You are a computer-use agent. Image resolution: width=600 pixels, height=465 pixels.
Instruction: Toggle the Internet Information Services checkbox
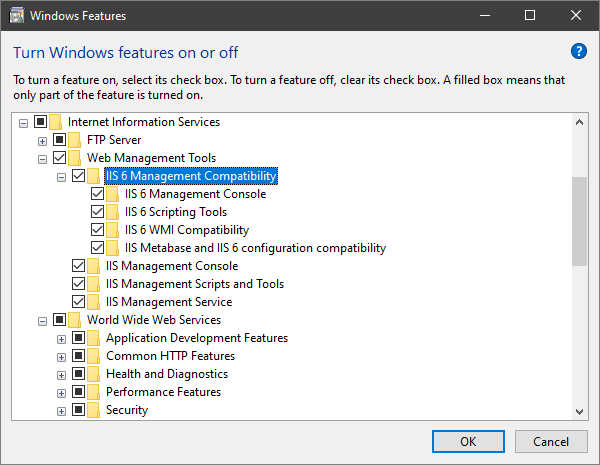(x=41, y=122)
